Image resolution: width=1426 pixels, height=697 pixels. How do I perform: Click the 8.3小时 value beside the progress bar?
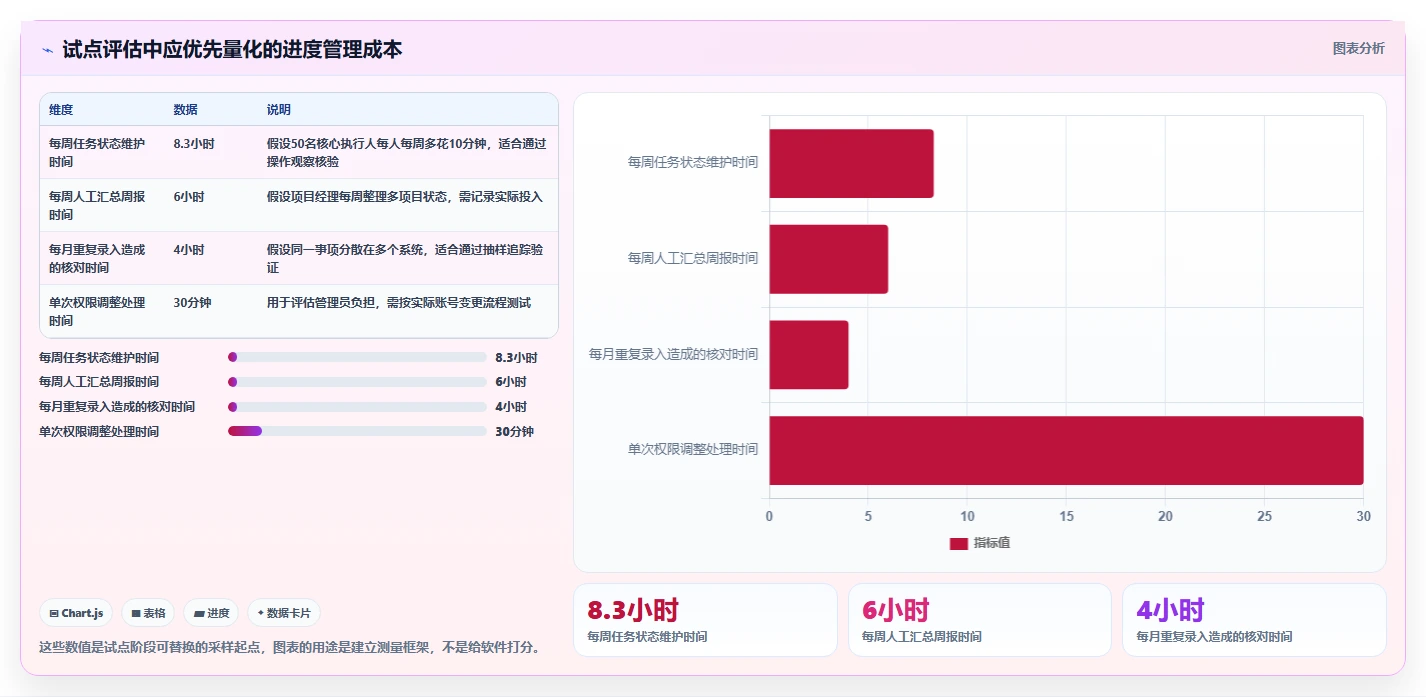[x=516, y=357]
